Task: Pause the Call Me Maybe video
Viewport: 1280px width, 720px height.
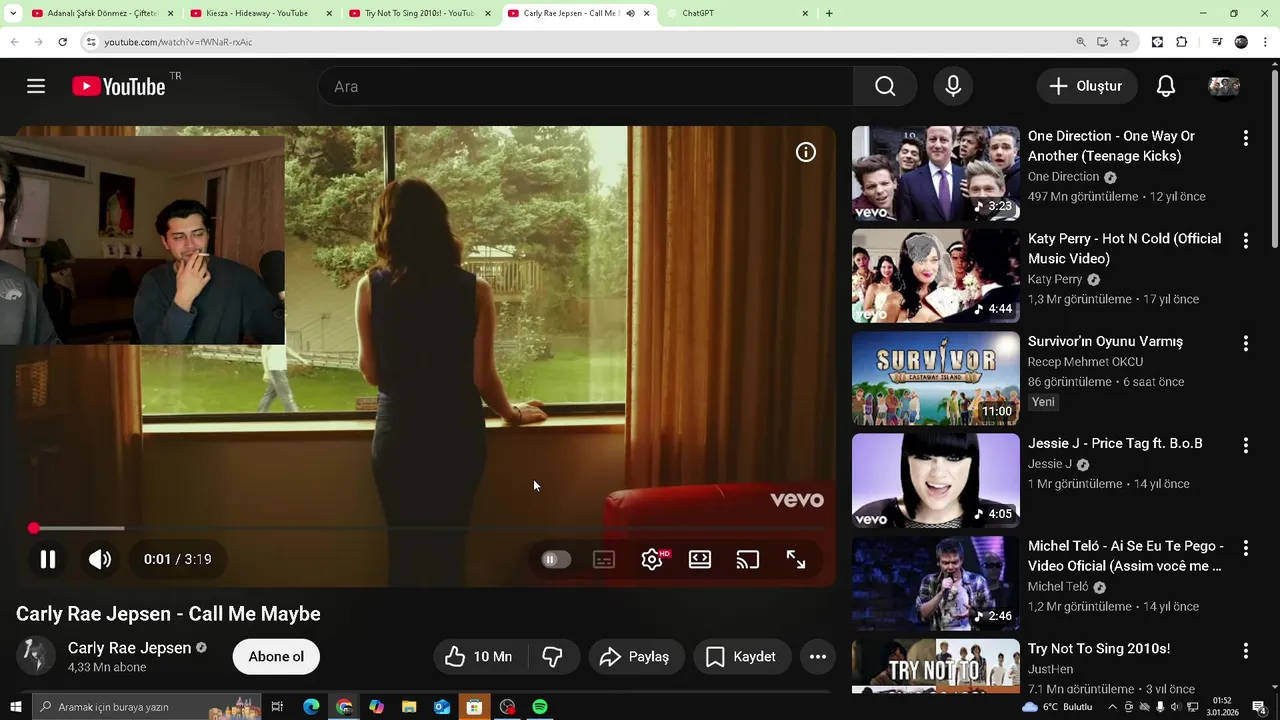Action: click(47, 559)
